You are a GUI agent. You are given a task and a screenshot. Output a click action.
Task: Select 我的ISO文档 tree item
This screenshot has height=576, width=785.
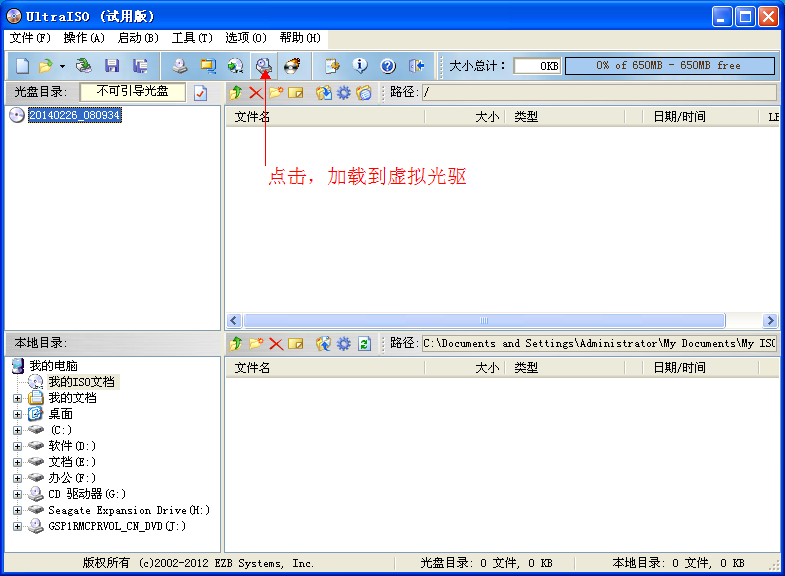(x=82, y=382)
